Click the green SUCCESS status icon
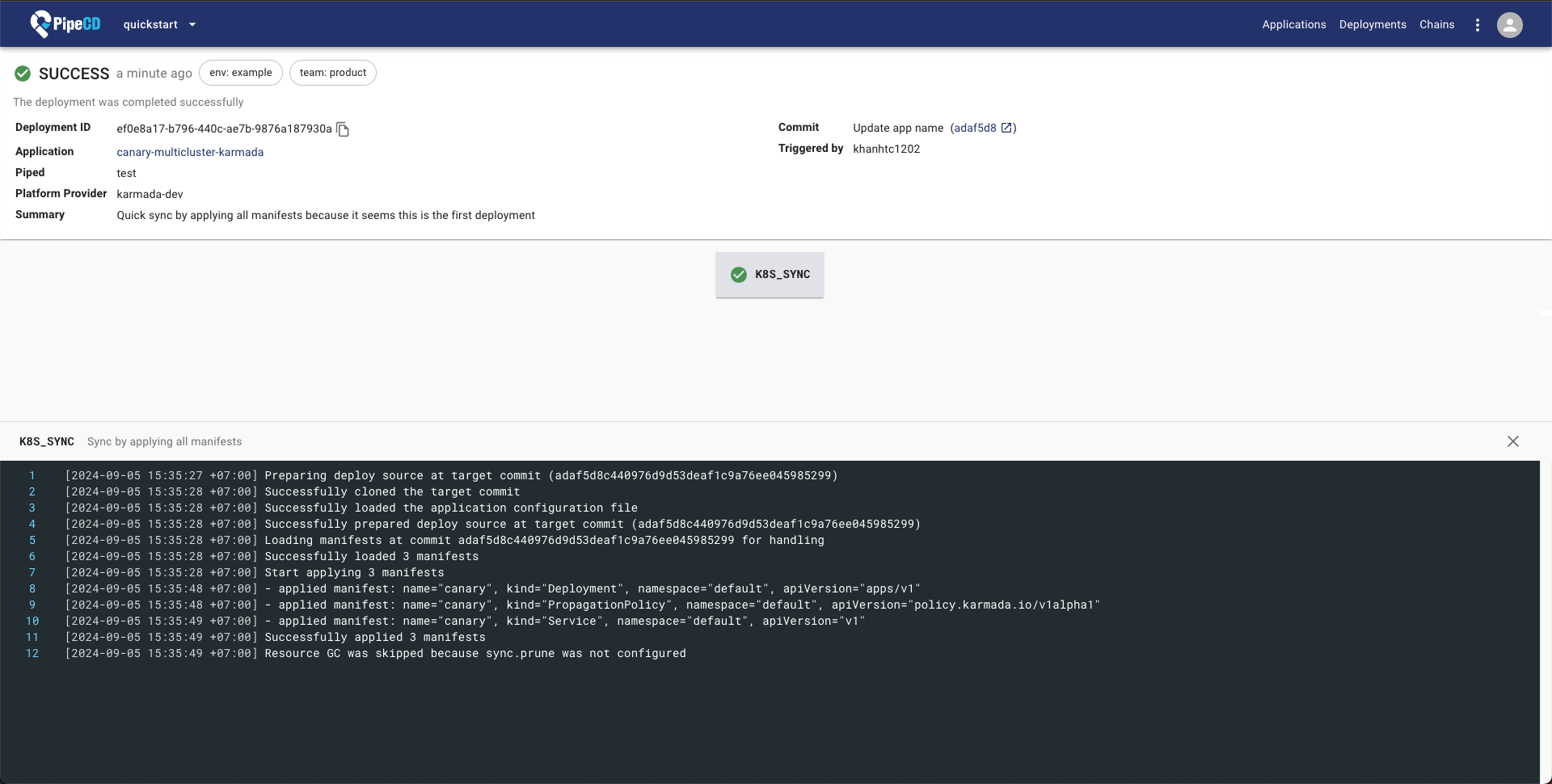Image resolution: width=1552 pixels, height=784 pixels. point(23,74)
